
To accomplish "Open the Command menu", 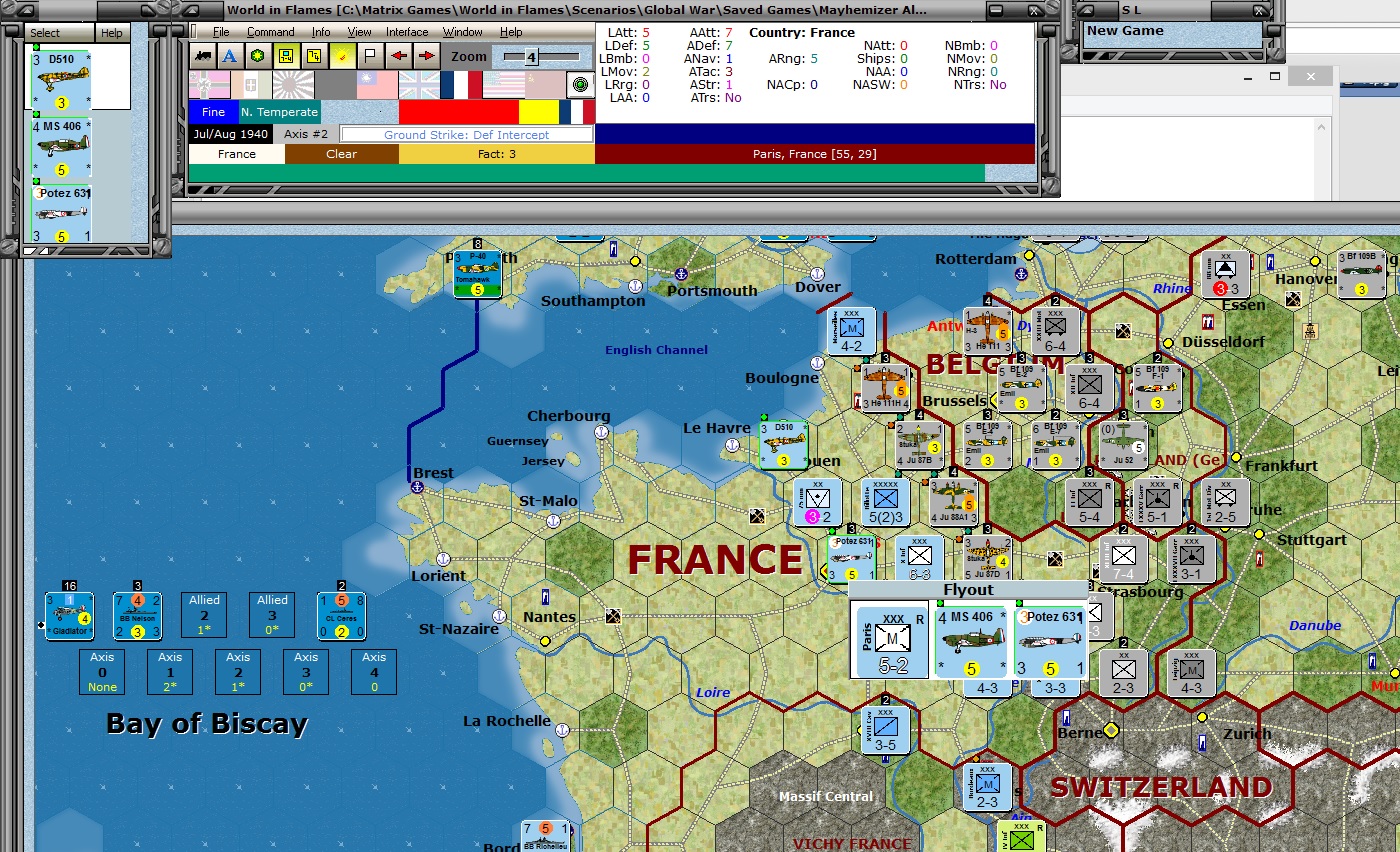I will pos(270,33).
